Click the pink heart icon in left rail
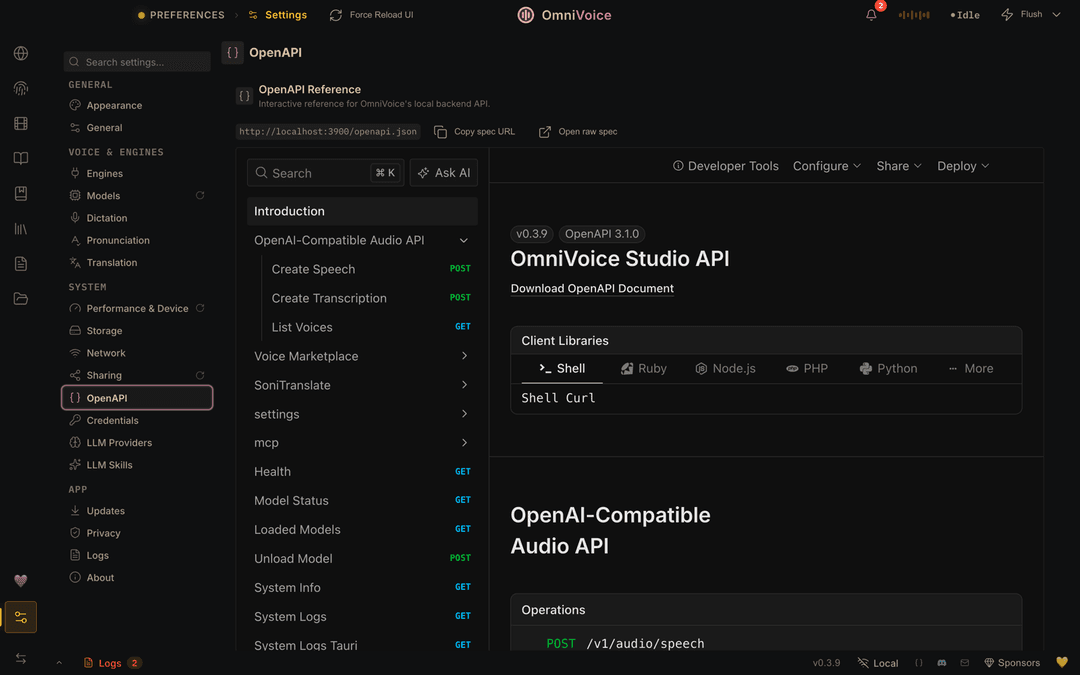 [x=21, y=581]
